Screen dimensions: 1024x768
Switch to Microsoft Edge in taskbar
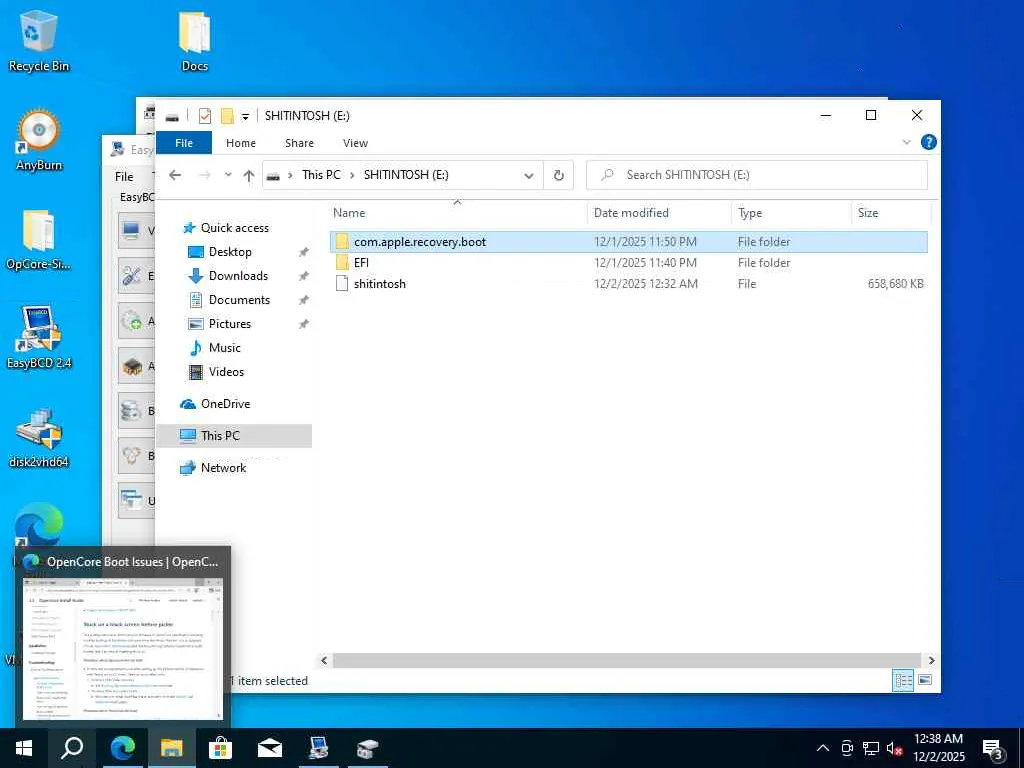point(122,748)
